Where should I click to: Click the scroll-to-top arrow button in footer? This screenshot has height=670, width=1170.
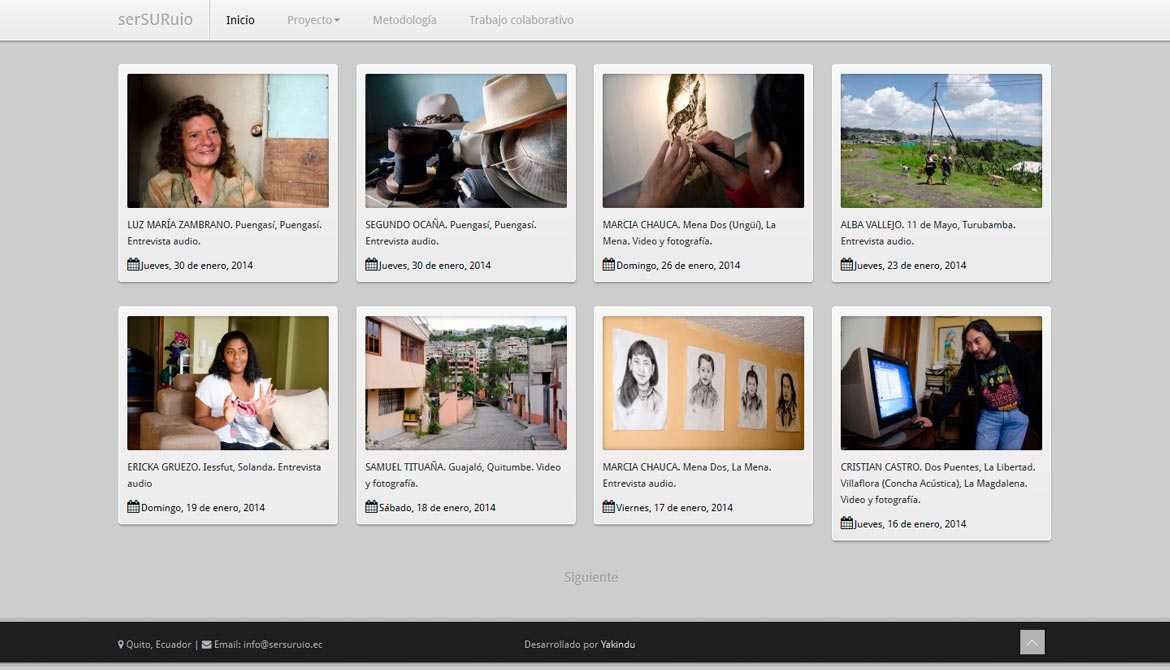click(x=1032, y=642)
